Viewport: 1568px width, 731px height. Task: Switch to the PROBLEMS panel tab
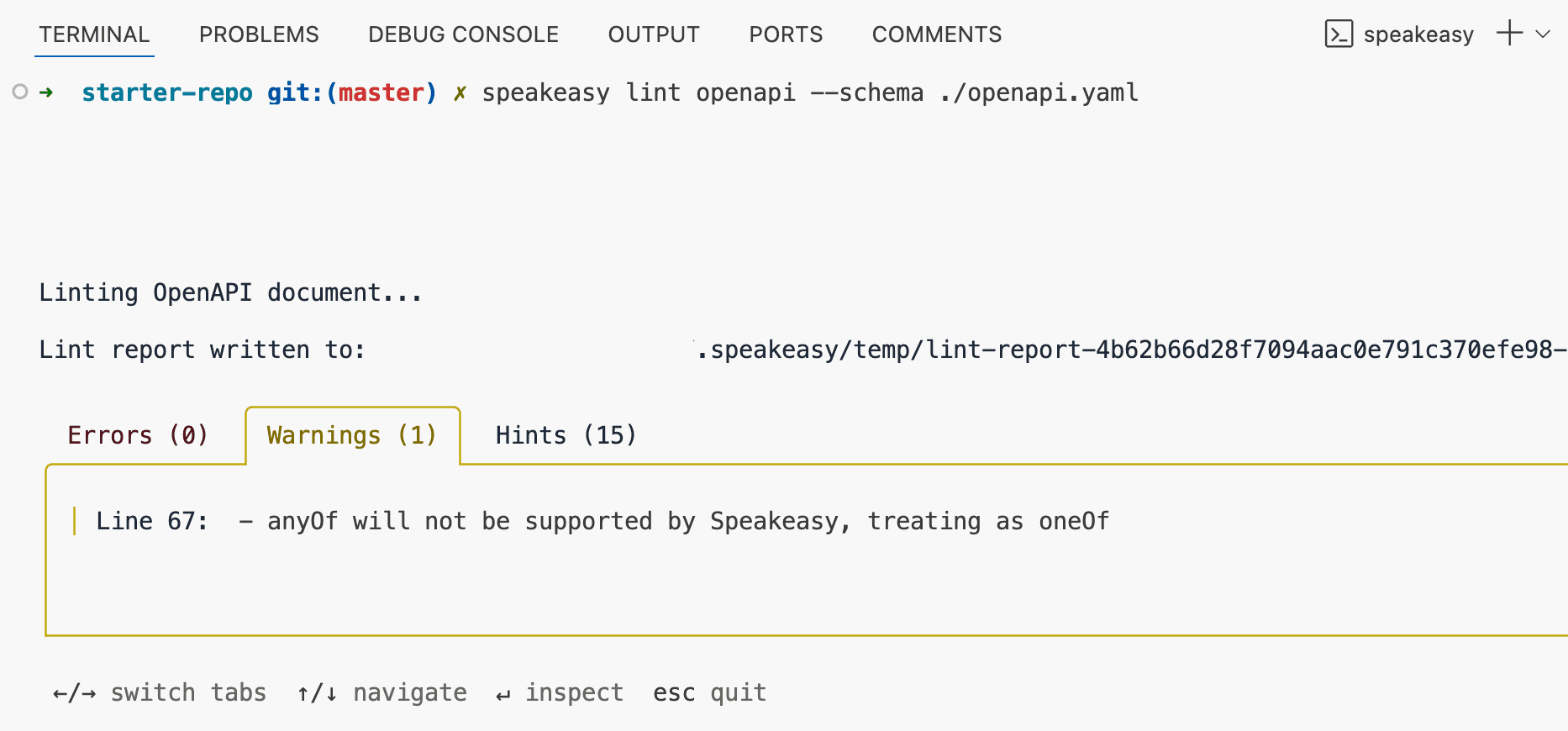click(259, 34)
